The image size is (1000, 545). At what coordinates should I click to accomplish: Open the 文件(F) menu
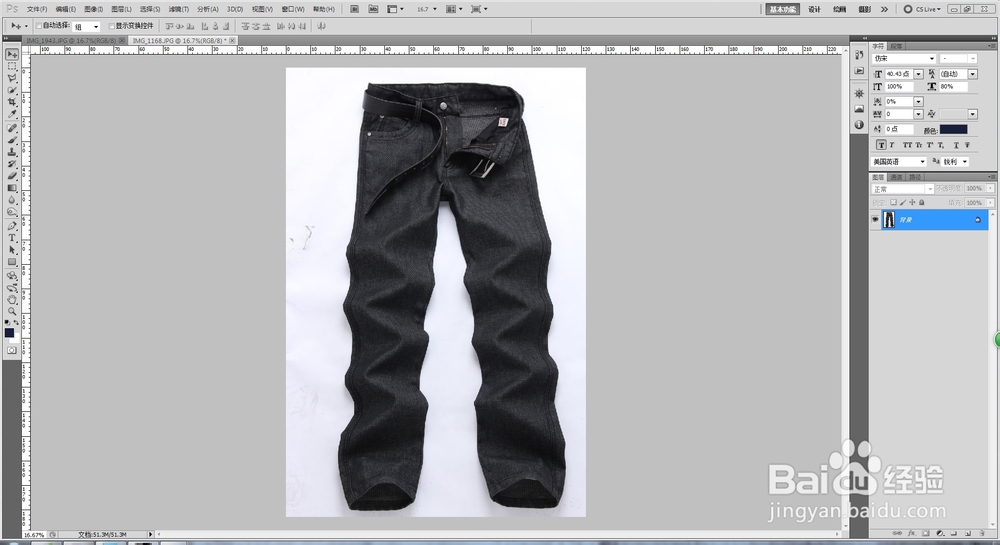(36, 9)
